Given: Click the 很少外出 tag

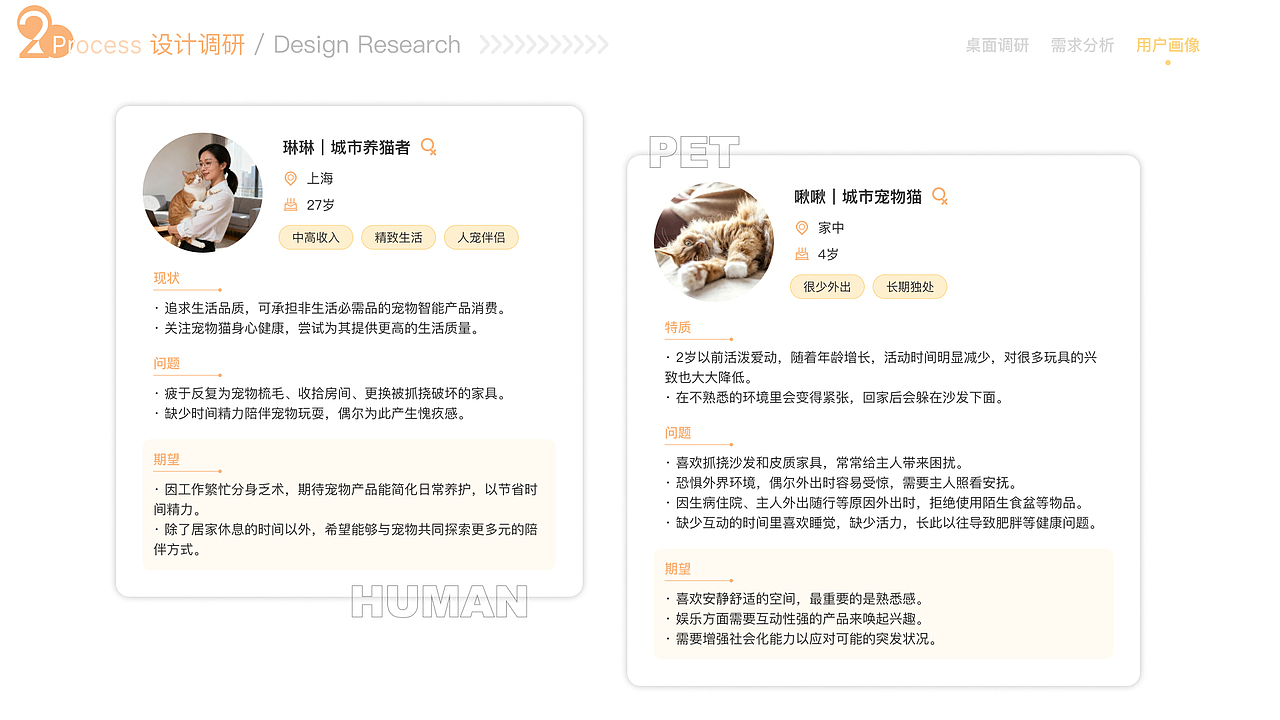Looking at the screenshot, I should pyautogui.click(x=827, y=287).
